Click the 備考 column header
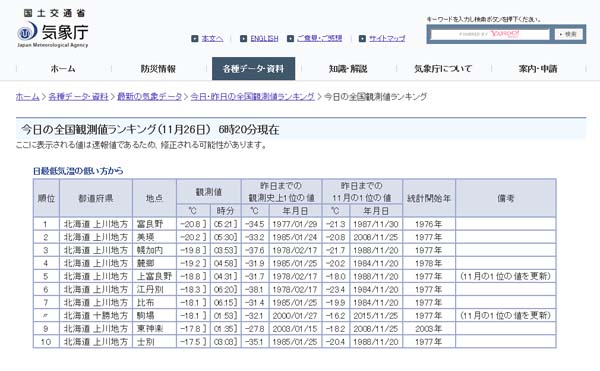Viewport: 600px width, 371px height. click(x=505, y=198)
